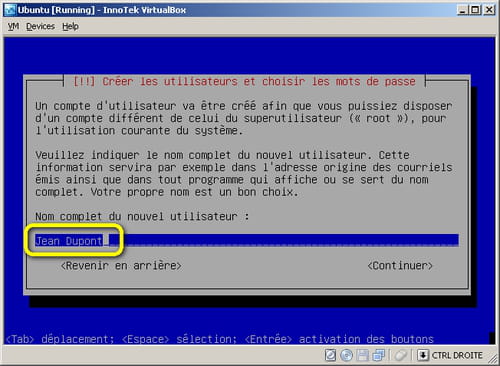
Task: Open the Devices menu
Action: (40, 26)
